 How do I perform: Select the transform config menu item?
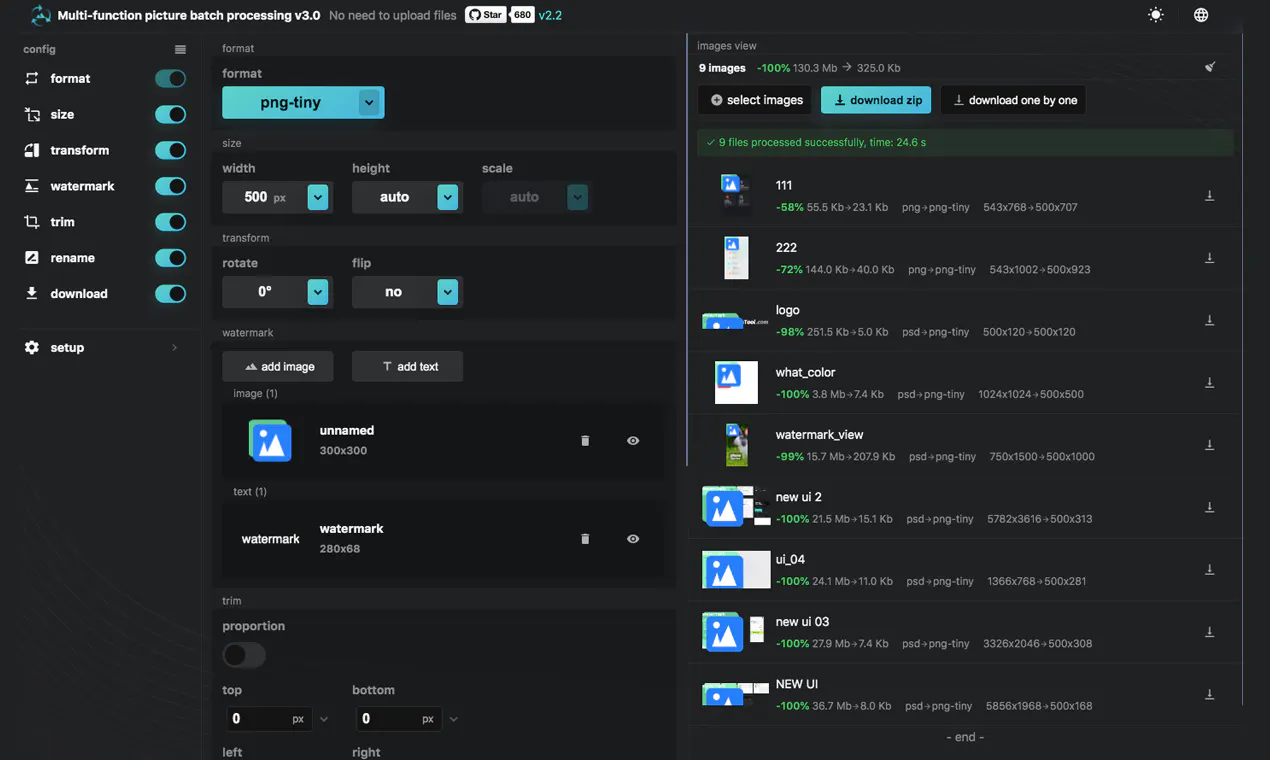(x=80, y=150)
